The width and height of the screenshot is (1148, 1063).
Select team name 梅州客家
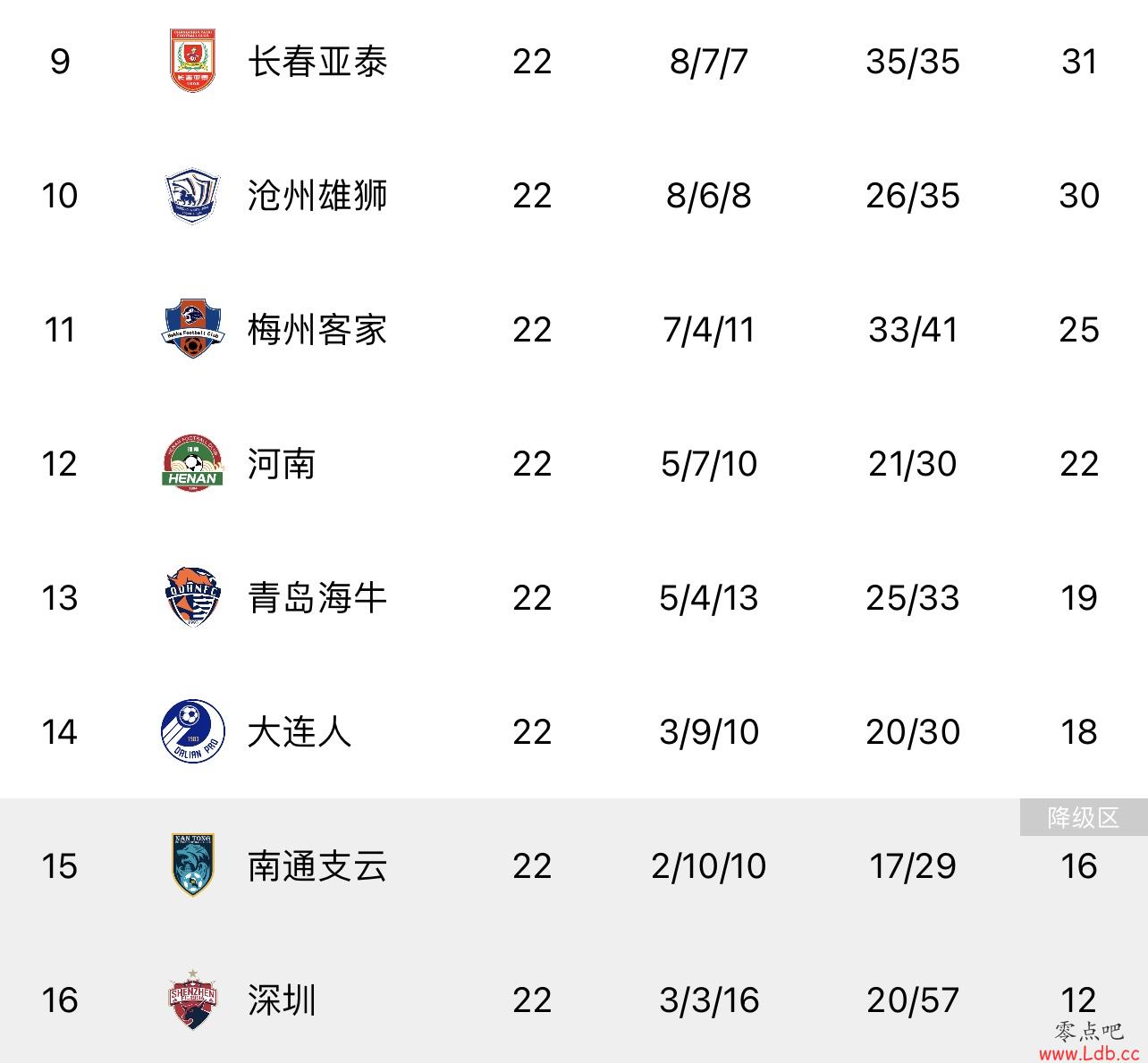pyautogui.click(x=317, y=330)
